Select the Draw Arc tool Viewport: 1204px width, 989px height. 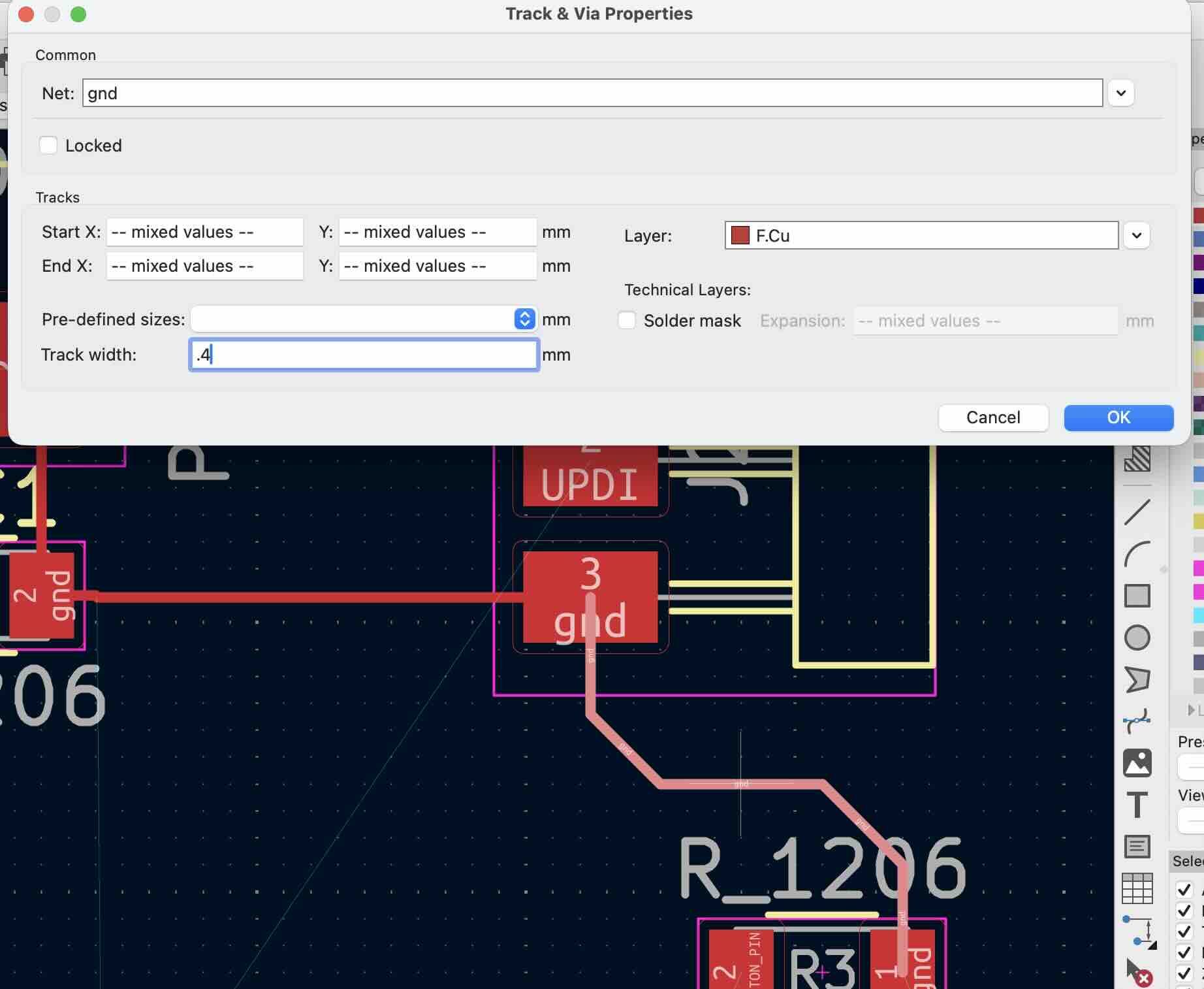[1137, 554]
